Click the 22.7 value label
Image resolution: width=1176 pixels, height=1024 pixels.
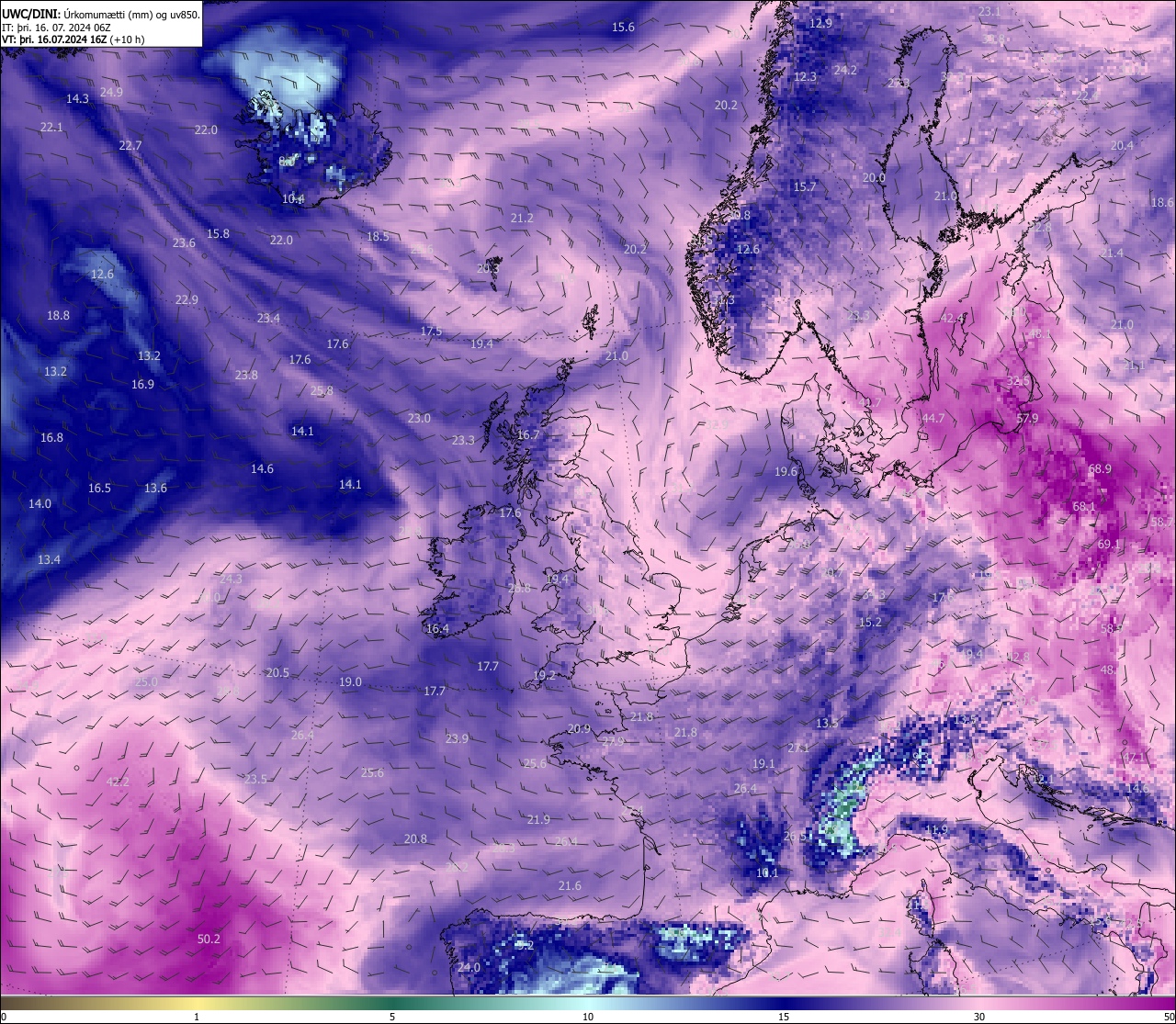coord(130,146)
